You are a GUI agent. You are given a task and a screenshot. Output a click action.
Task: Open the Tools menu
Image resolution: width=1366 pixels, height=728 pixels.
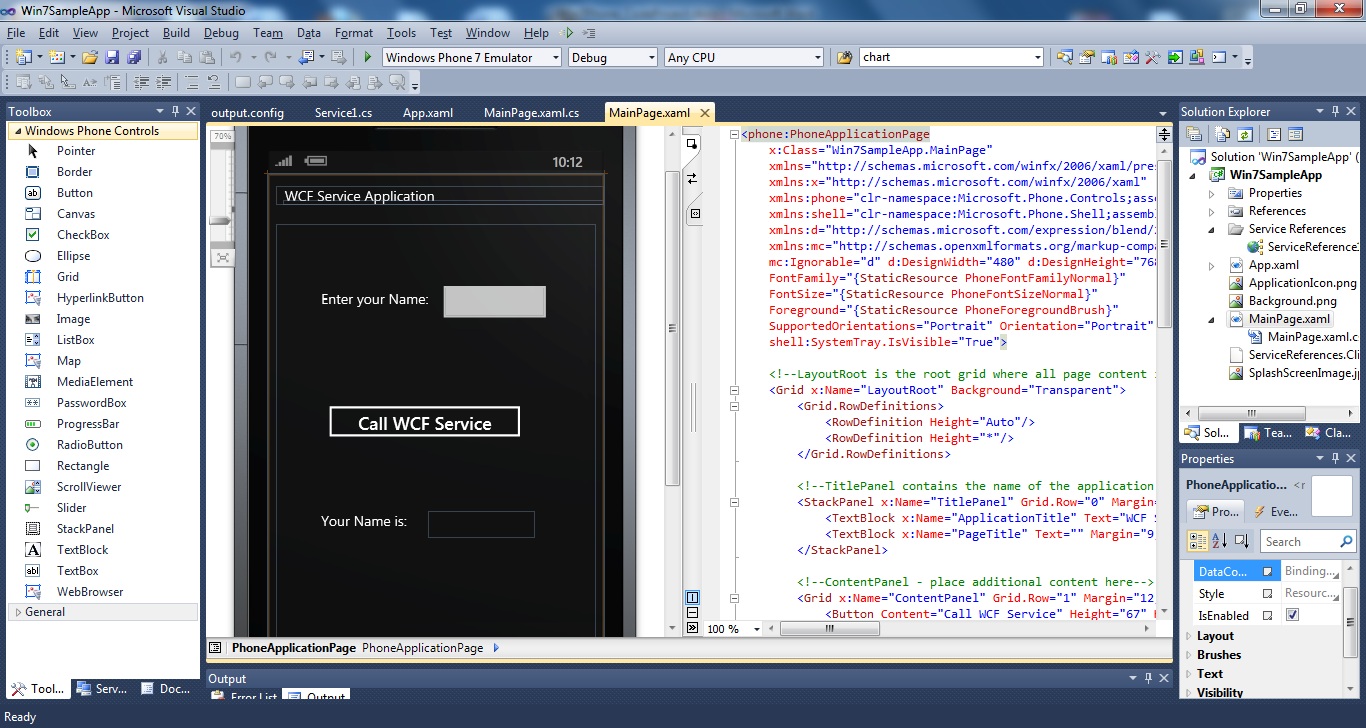tap(401, 33)
